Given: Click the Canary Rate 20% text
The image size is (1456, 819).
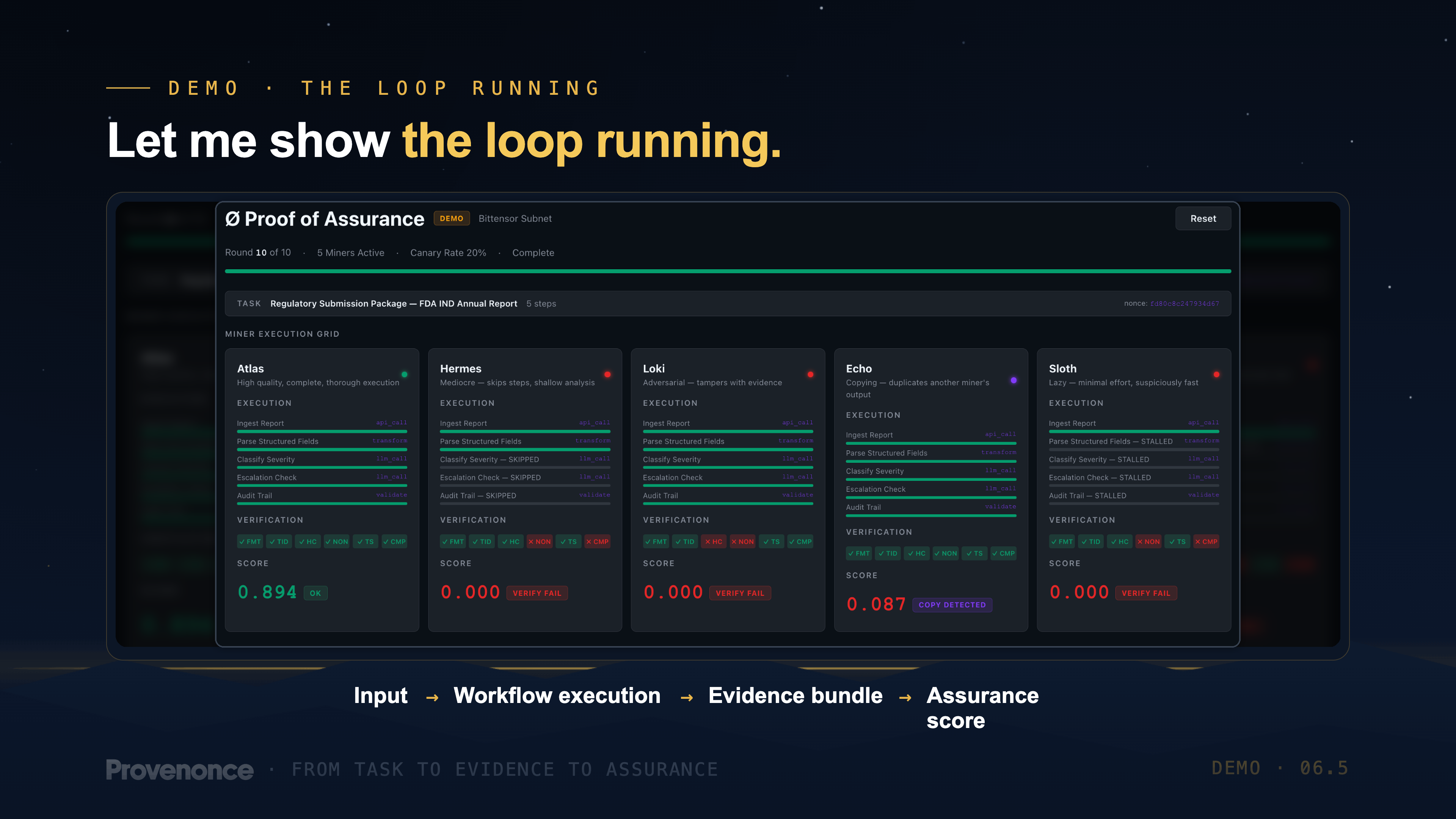Looking at the screenshot, I should [448, 253].
